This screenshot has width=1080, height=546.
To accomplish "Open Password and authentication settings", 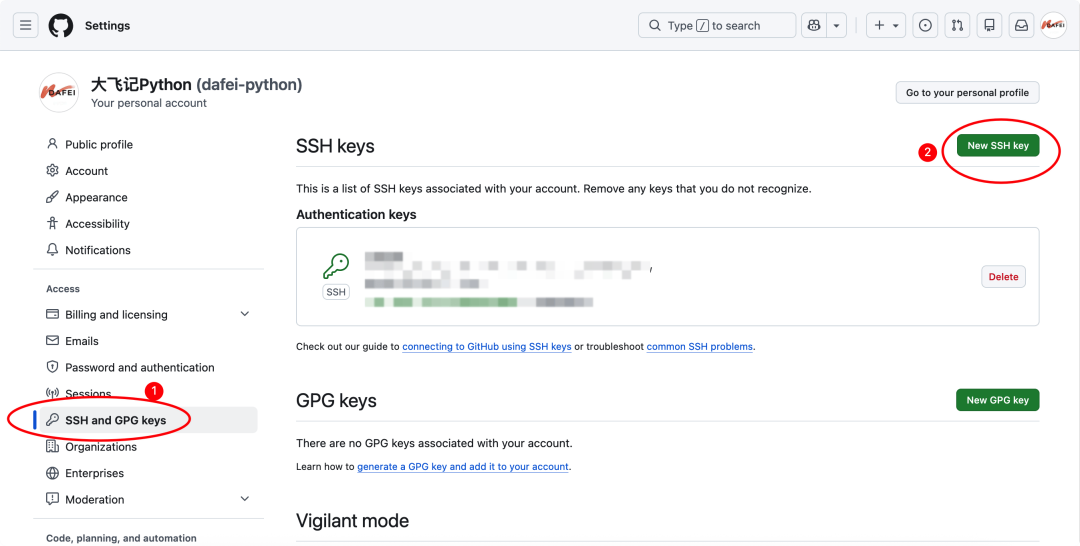I will pyautogui.click(x=139, y=367).
